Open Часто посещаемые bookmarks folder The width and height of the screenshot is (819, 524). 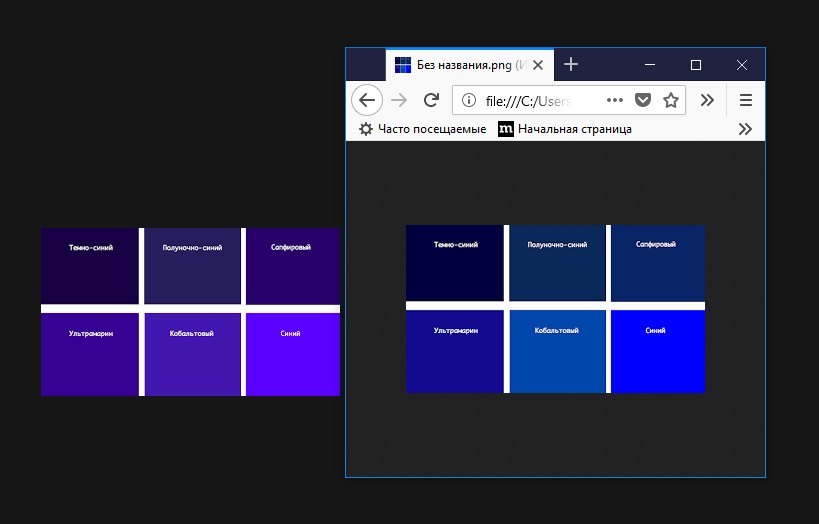tap(423, 129)
